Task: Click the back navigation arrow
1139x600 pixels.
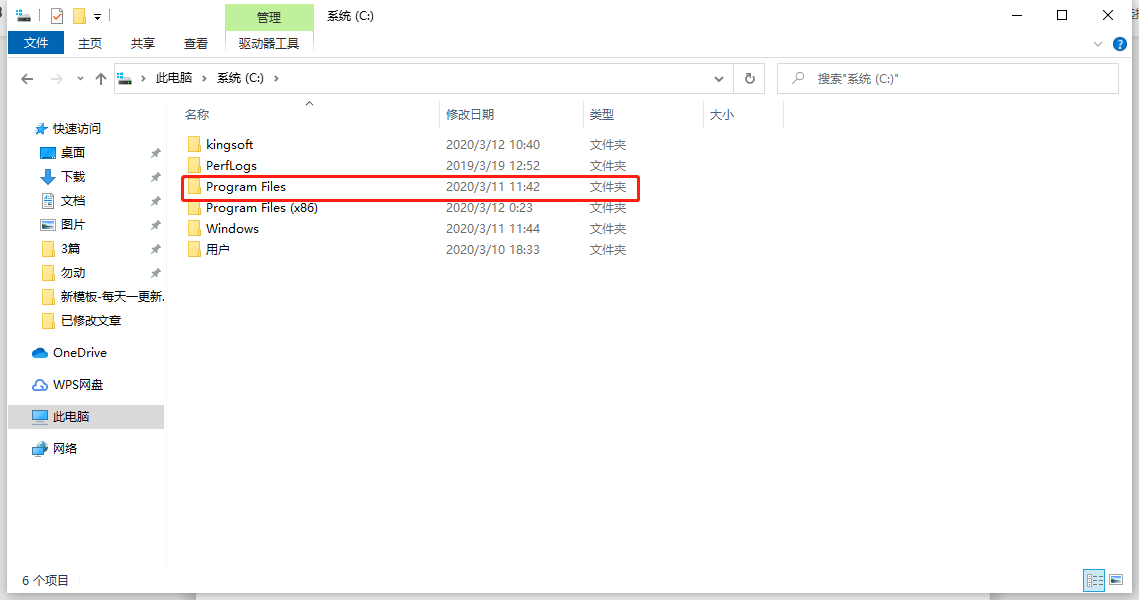Action: coord(27,78)
